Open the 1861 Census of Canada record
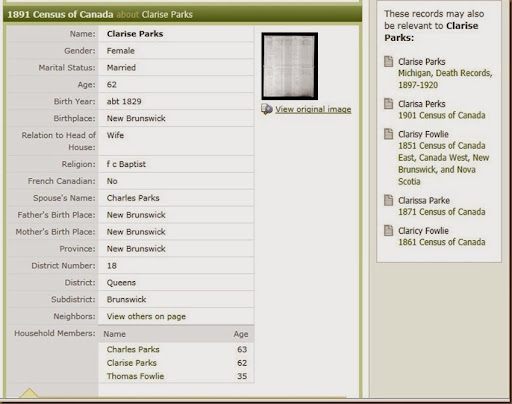 click(x=442, y=242)
